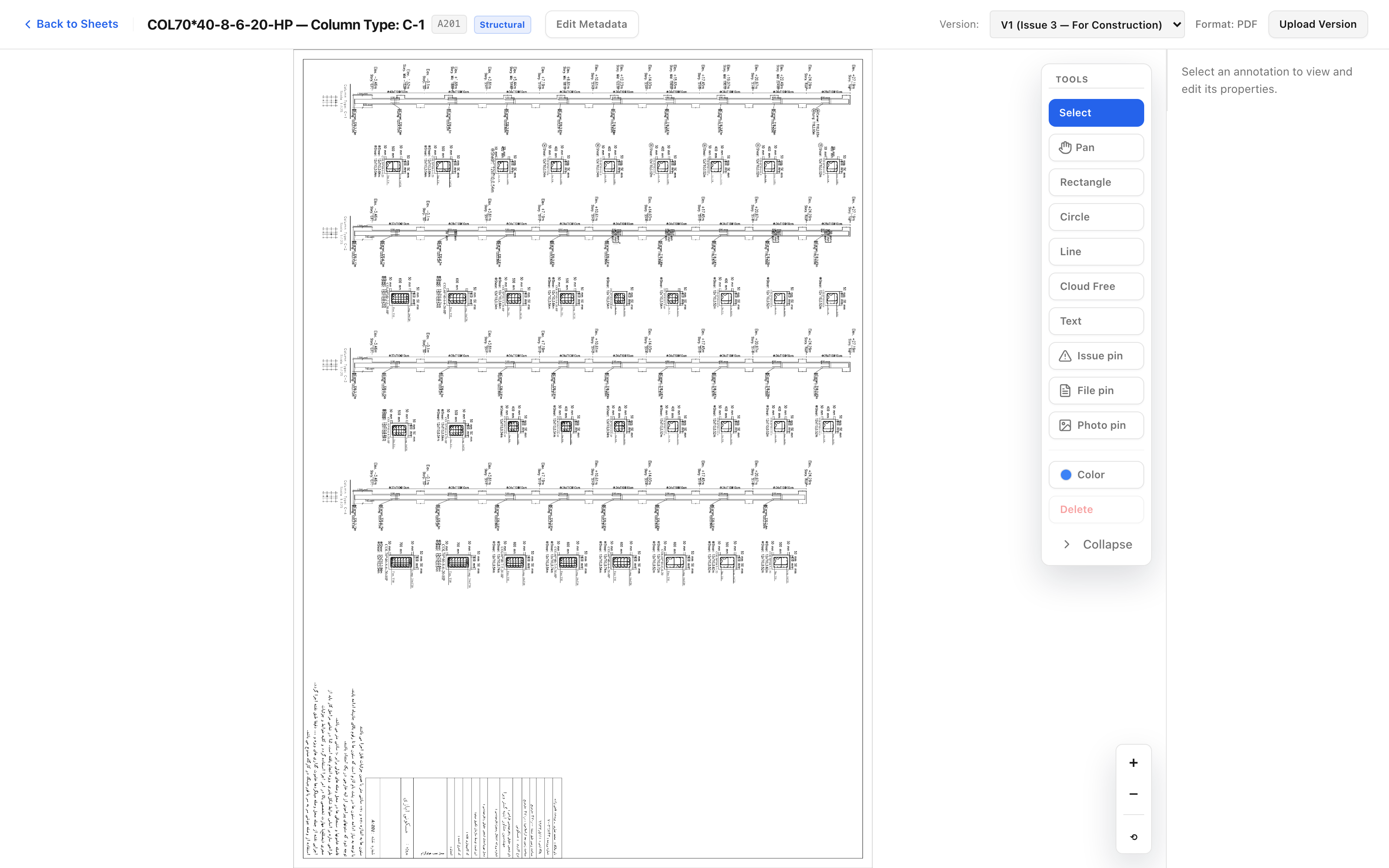This screenshot has width=1389, height=868.
Task: Click the image icon of Photo pin
Action: click(x=1065, y=425)
